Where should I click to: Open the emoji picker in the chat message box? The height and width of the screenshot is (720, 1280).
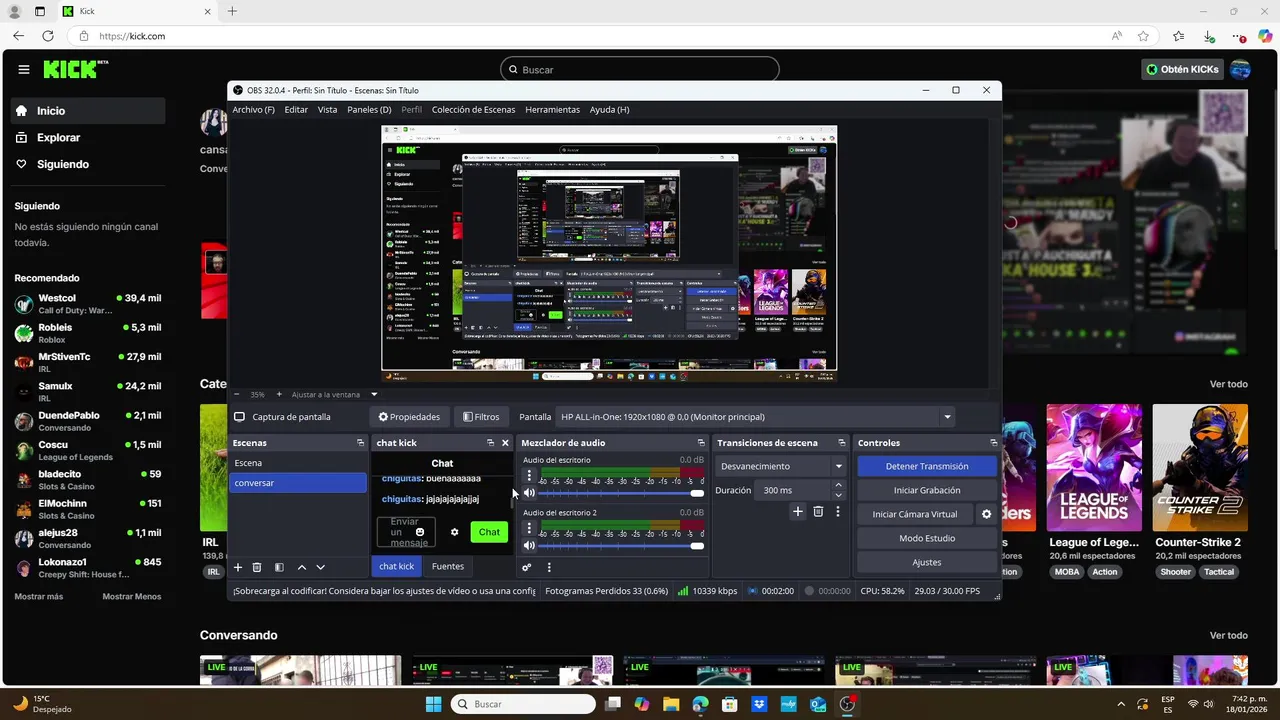(420, 532)
